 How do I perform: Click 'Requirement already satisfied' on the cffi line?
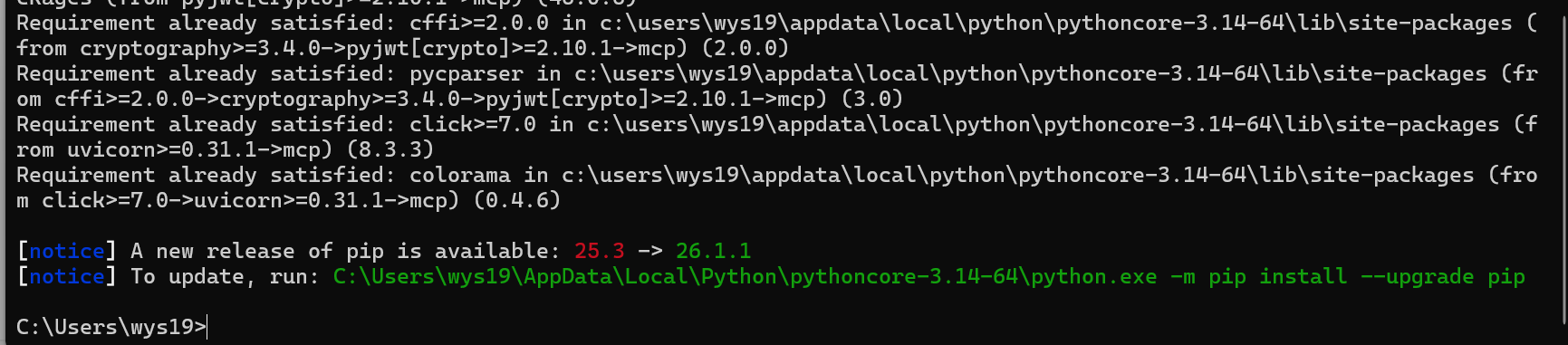click(207, 23)
